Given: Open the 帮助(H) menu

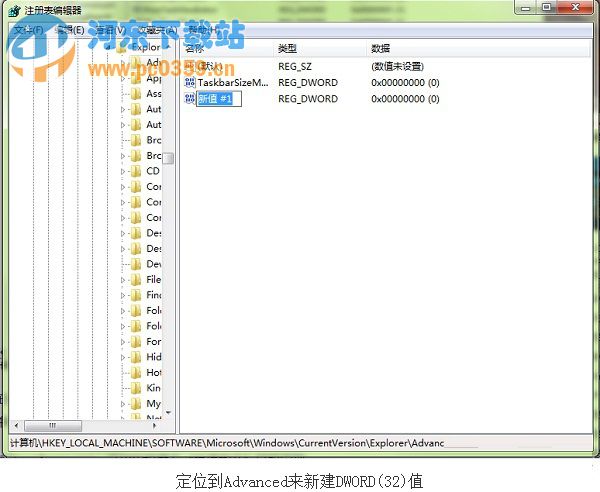Looking at the screenshot, I should 204,30.
